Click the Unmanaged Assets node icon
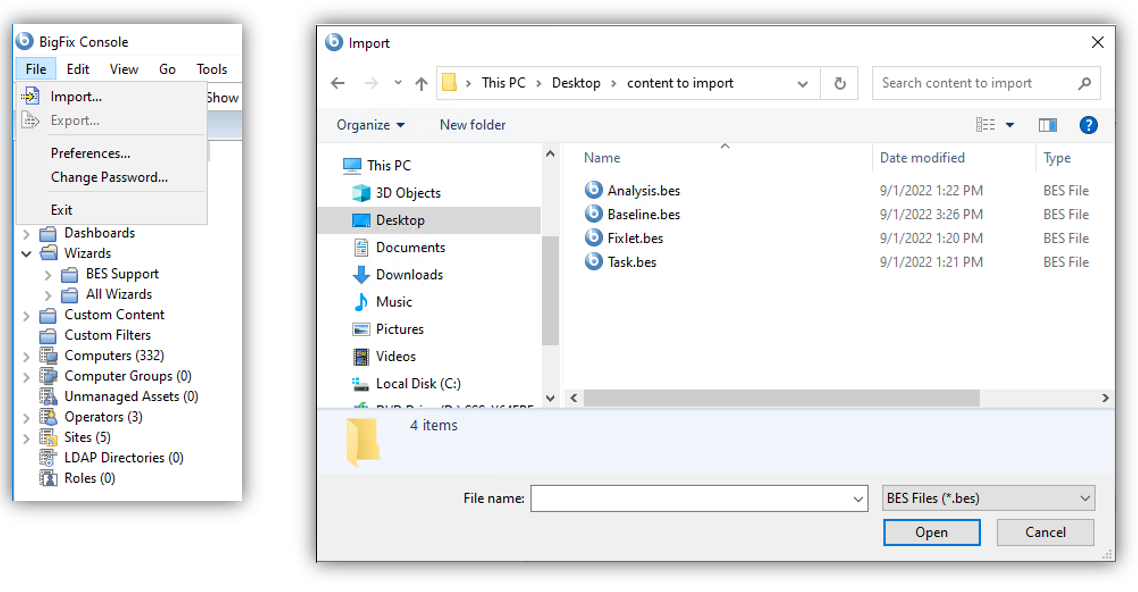The width and height of the screenshot is (1138, 592). point(48,396)
